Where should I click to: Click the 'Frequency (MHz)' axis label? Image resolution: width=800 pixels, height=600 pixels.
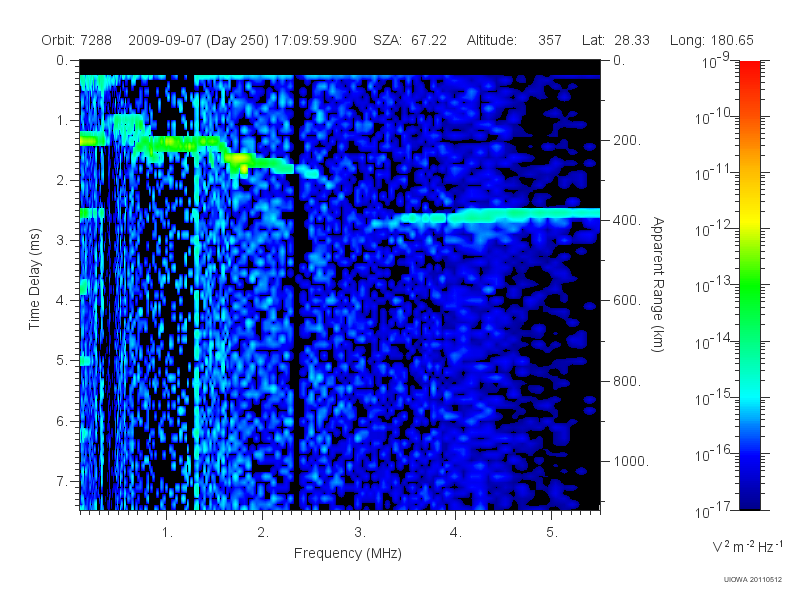tap(347, 553)
